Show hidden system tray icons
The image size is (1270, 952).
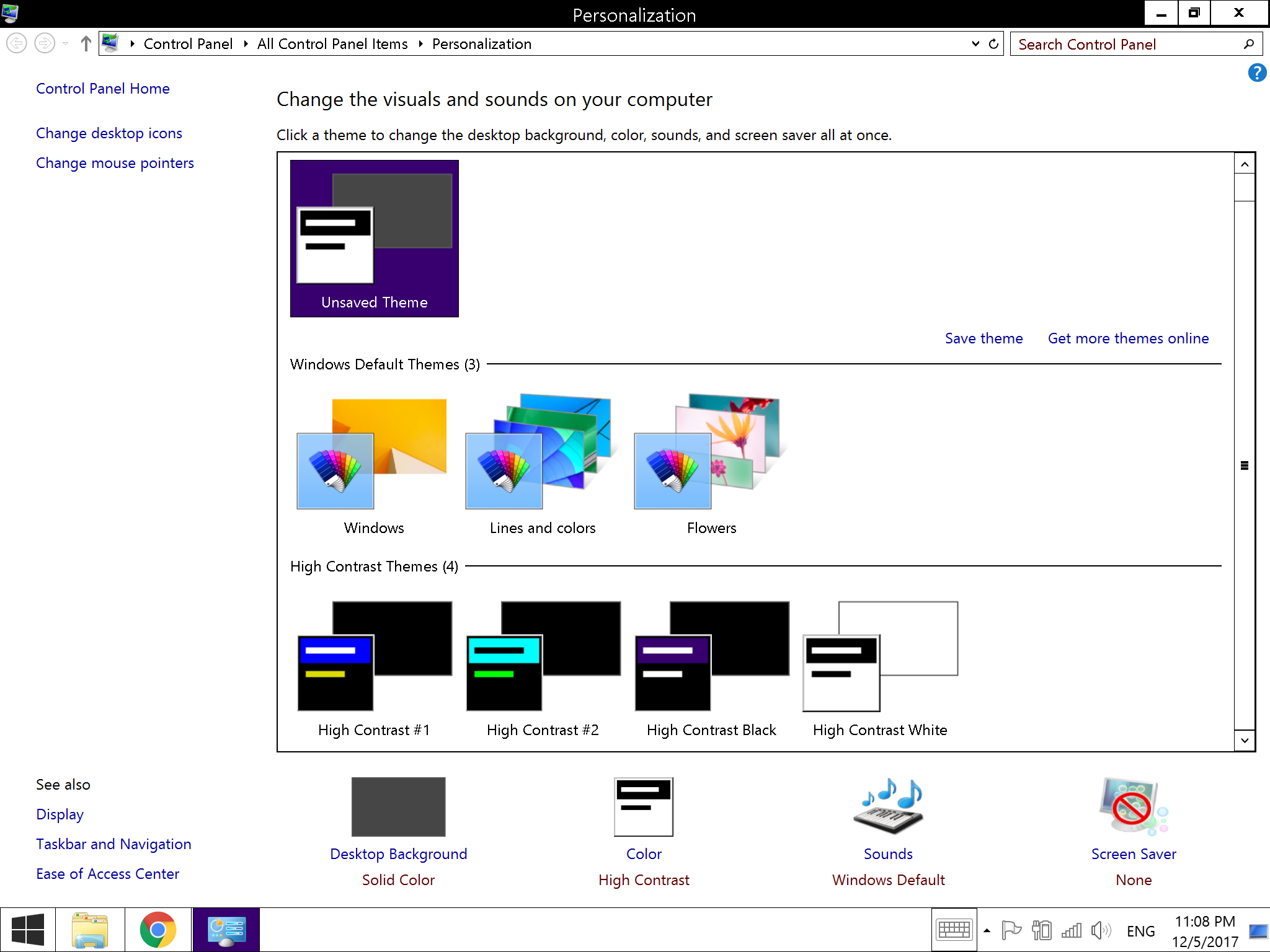(987, 930)
